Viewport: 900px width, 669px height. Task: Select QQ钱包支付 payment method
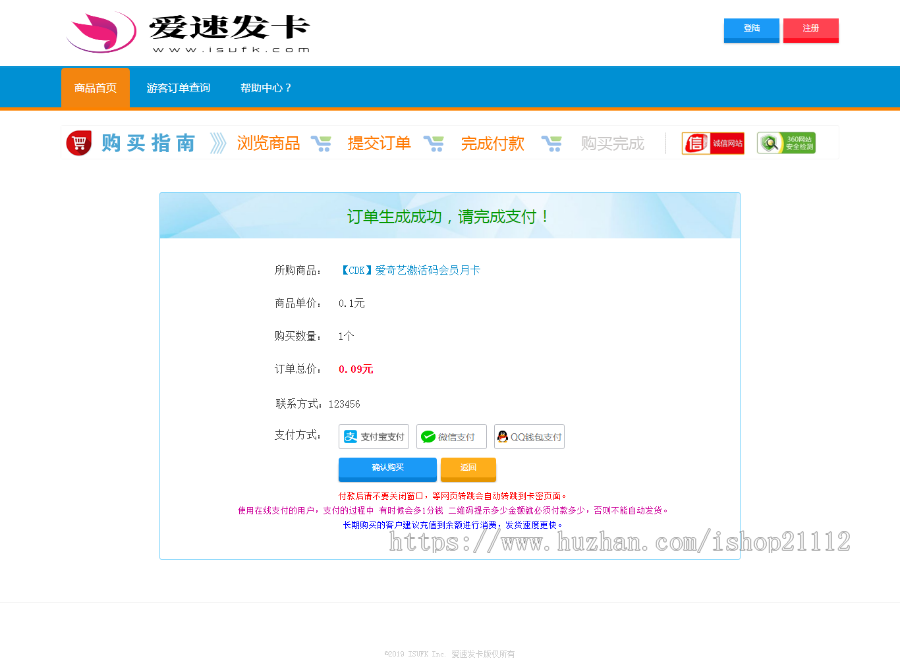529,437
